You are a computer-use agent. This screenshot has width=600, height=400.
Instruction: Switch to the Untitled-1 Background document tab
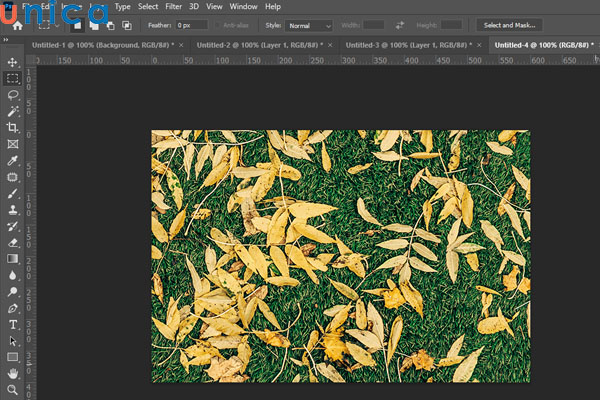(98, 45)
